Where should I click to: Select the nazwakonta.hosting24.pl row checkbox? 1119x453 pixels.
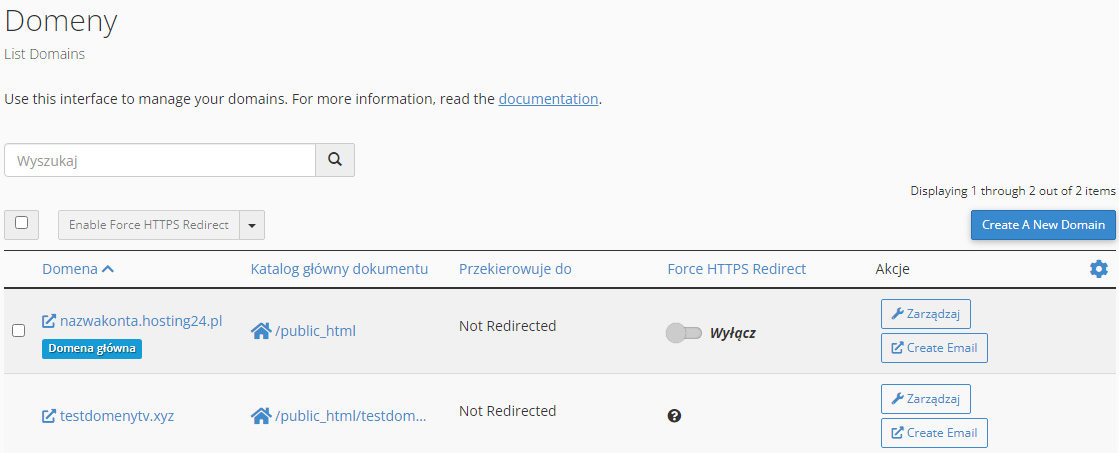click(x=18, y=331)
